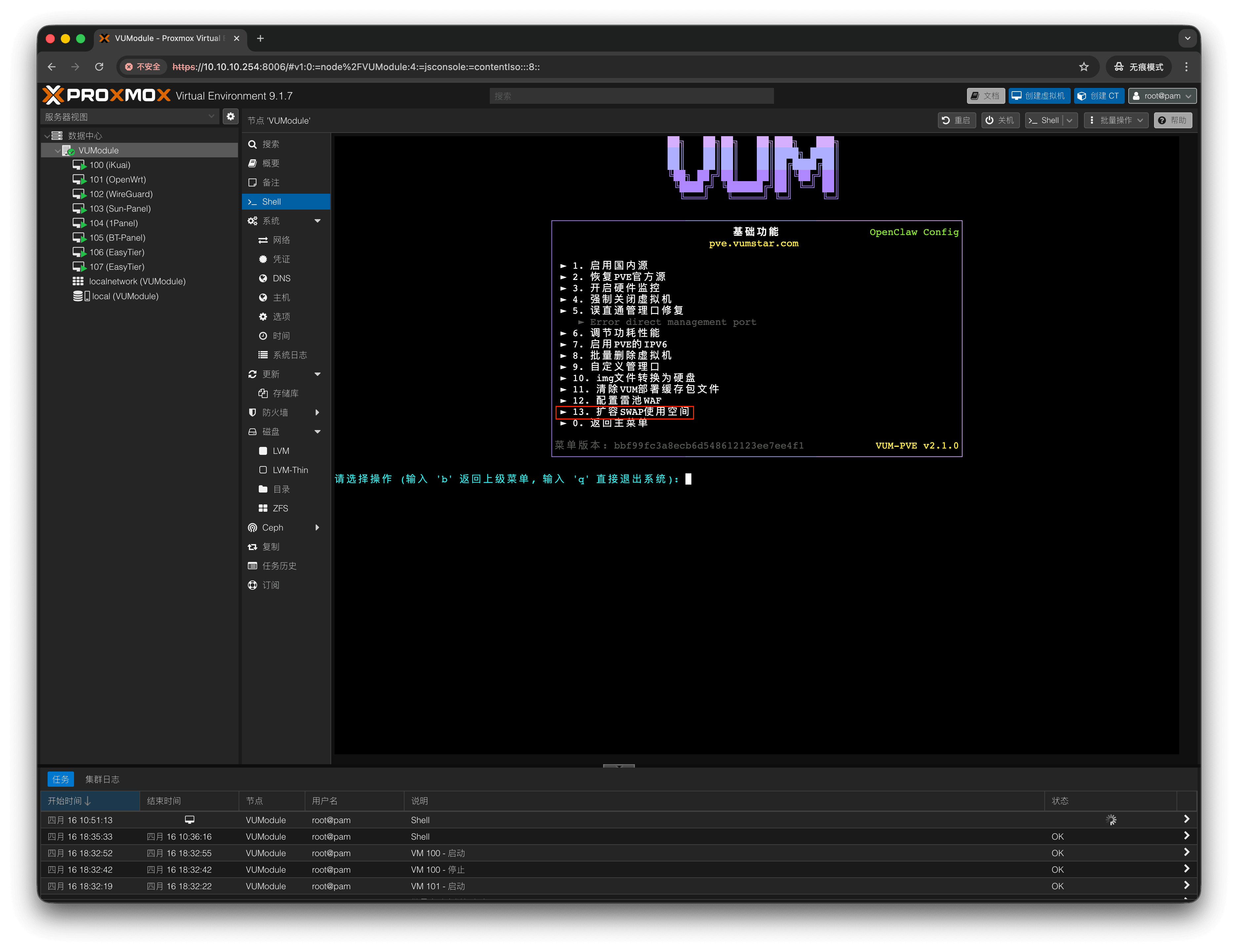This screenshot has width=1238, height=952.
Task: Open the LVM-Thin disk item
Action: coord(286,470)
